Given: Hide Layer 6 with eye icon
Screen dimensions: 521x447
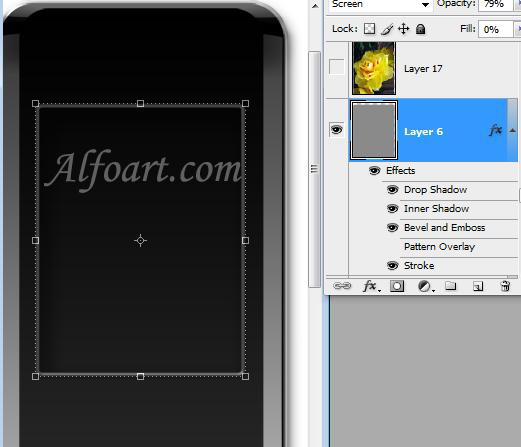Looking at the screenshot, I should pyautogui.click(x=336, y=129).
